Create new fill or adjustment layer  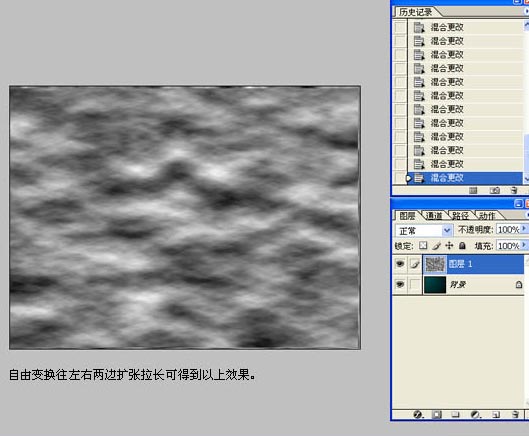[476, 414]
